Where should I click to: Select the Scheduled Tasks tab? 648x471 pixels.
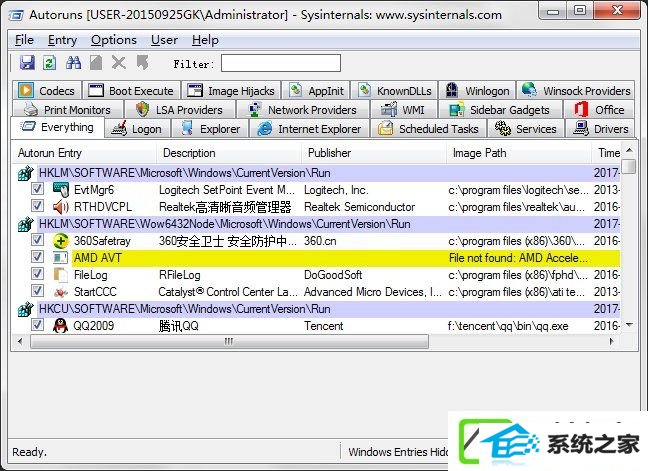(429, 129)
